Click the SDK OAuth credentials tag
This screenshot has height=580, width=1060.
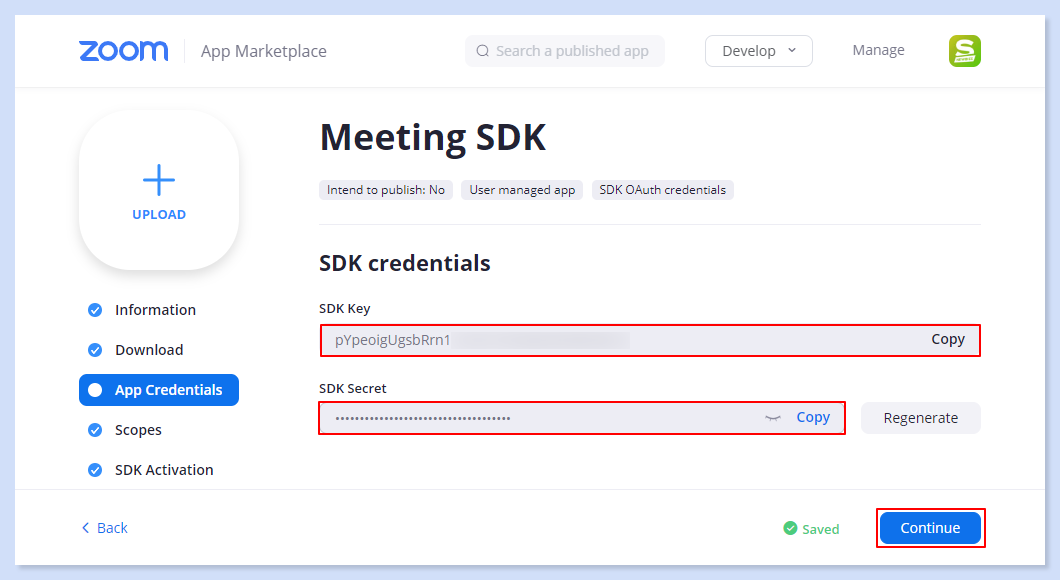click(662, 190)
